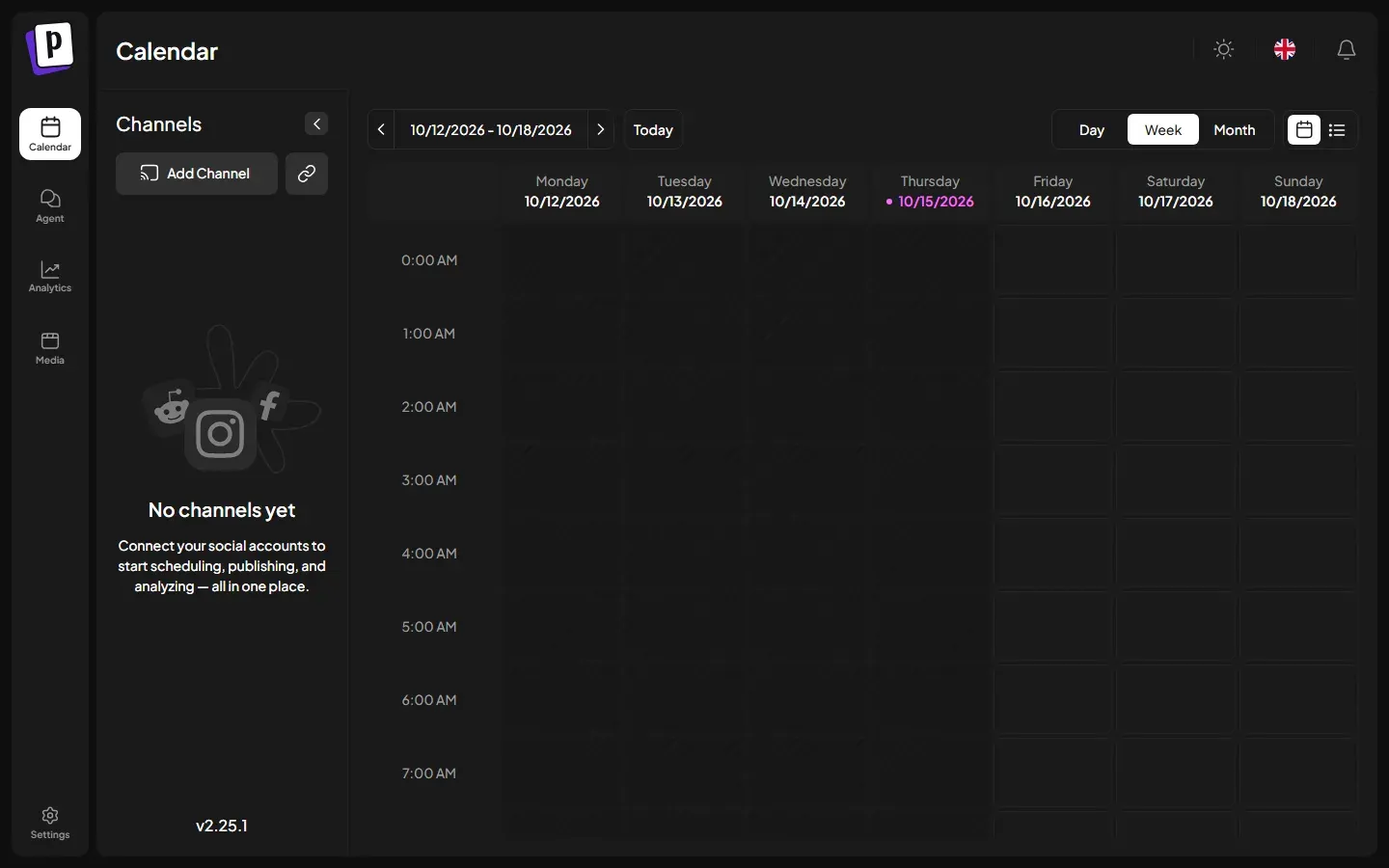1389x868 pixels.
Task: Select the Week view tab
Action: pyautogui.click(x=1163, y=129)
